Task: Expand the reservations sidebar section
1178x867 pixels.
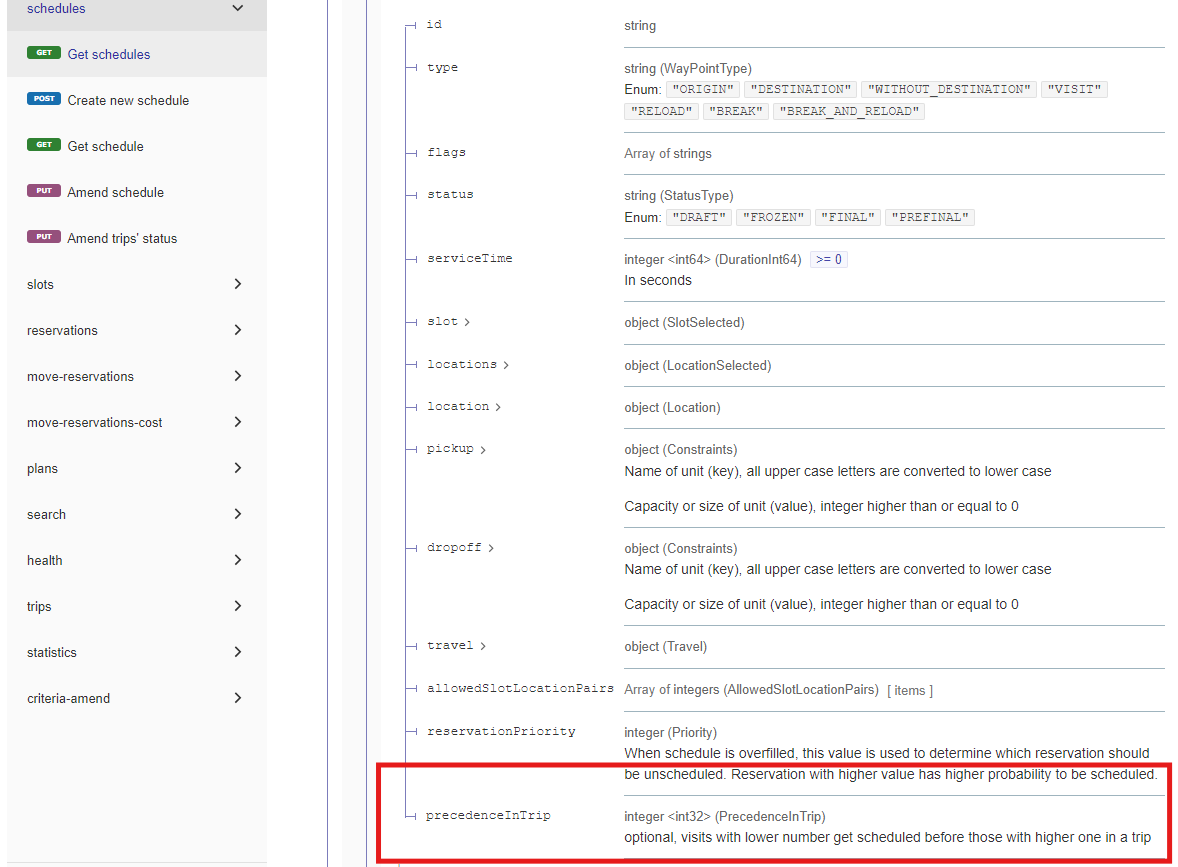Action: point(237,330)
